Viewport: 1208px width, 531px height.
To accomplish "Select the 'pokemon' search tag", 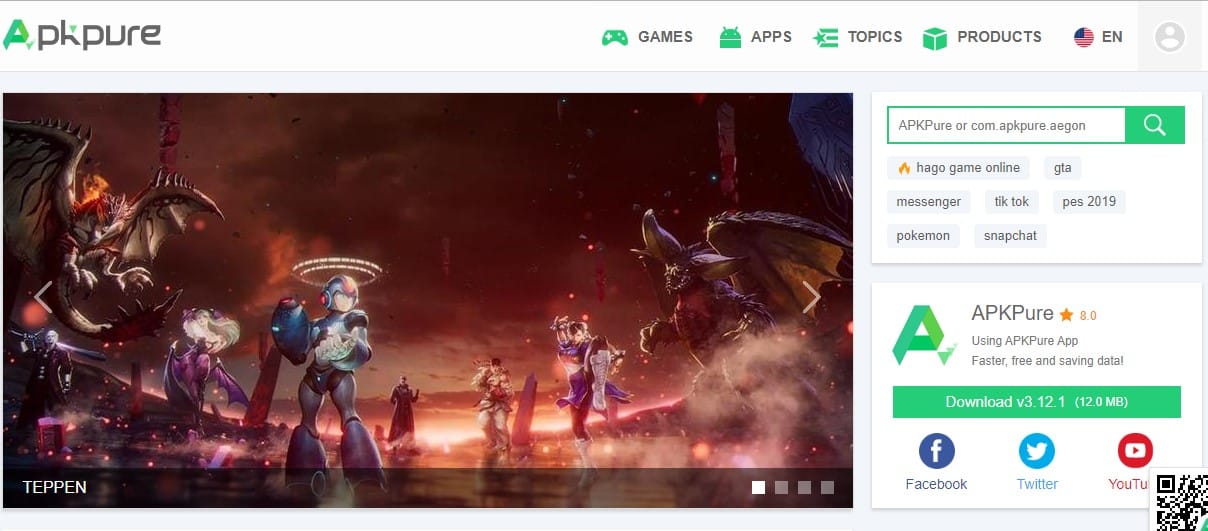I will click(923, 236).
